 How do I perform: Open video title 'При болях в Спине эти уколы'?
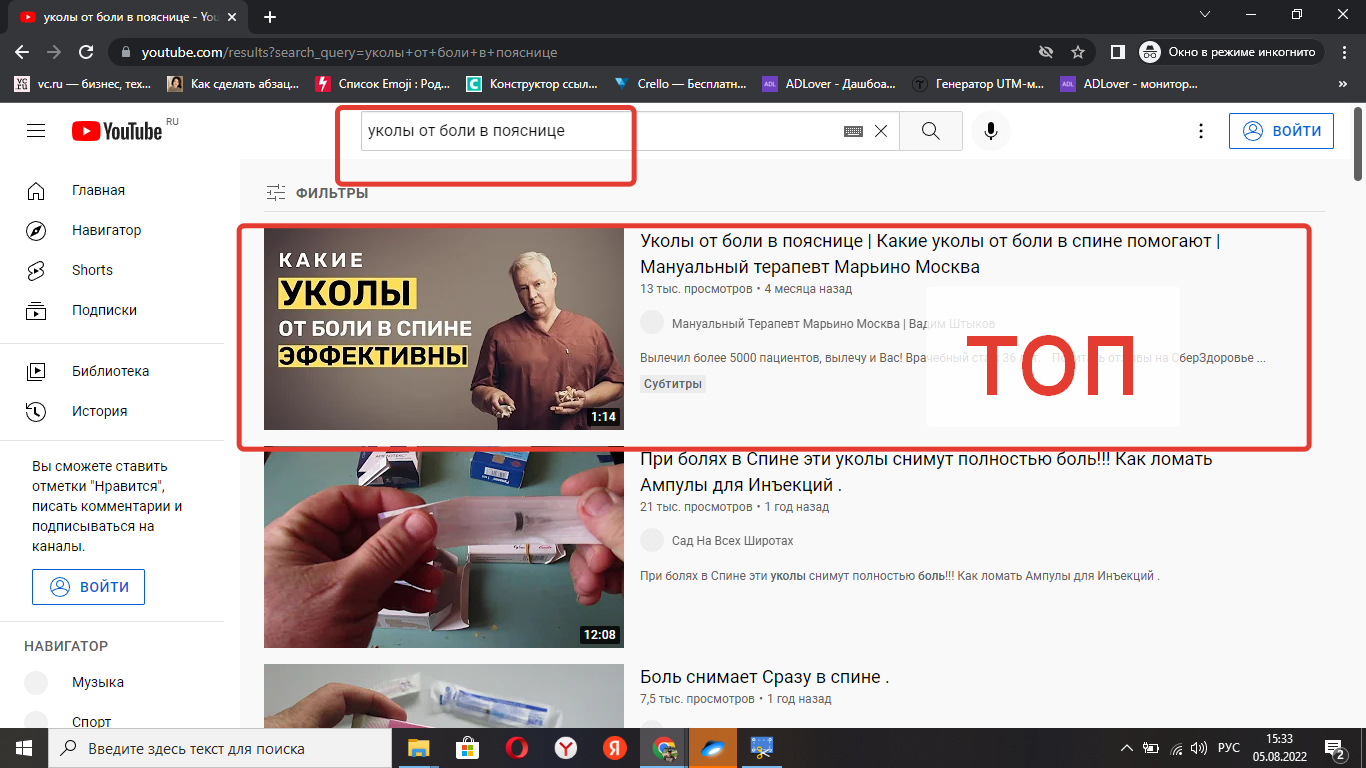(926, 472)
